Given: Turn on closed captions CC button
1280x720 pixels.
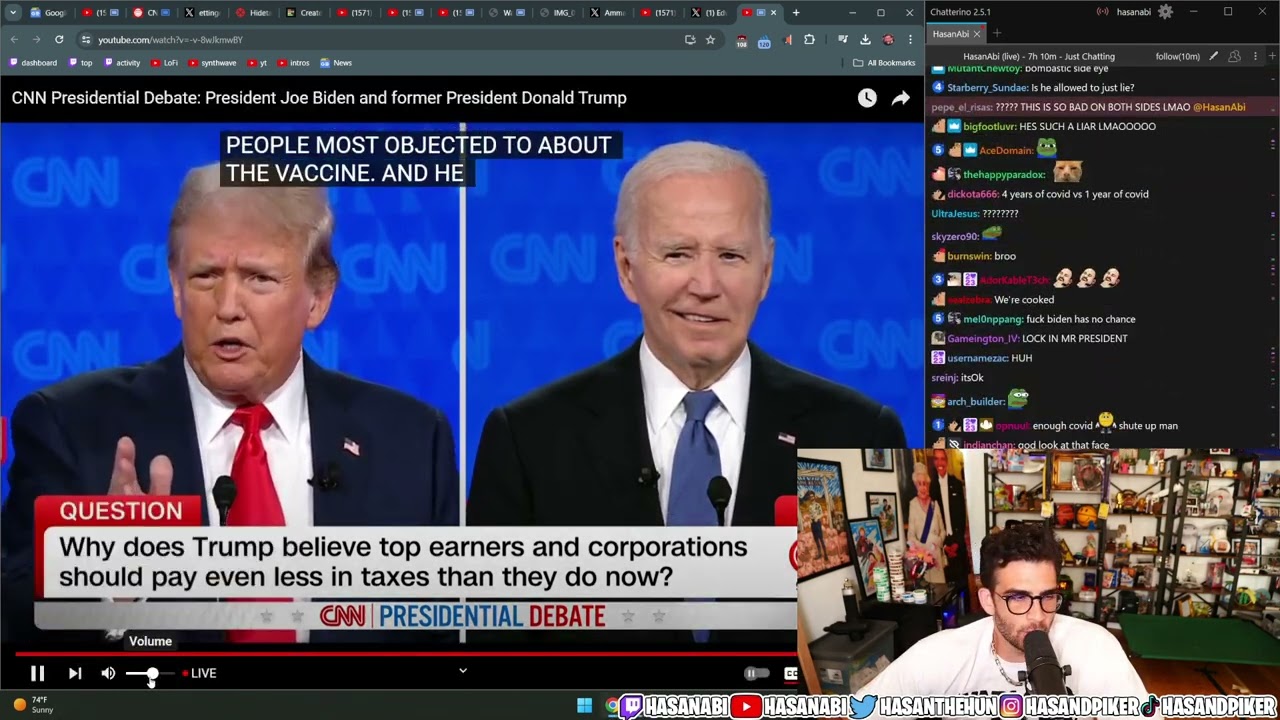Looking at the screenshot, I should pyautogui.click(x=790, y=674).
